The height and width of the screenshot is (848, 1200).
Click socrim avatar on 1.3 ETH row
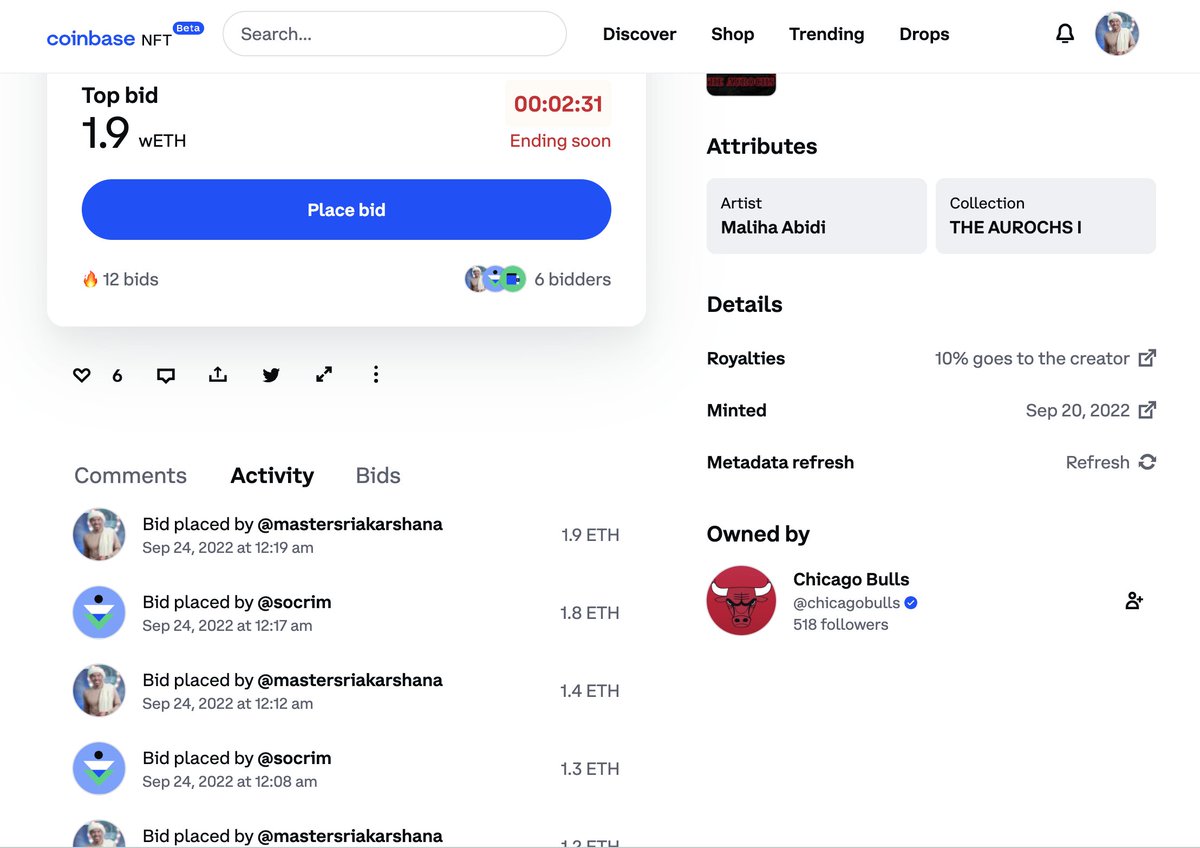tap(99, 768)
